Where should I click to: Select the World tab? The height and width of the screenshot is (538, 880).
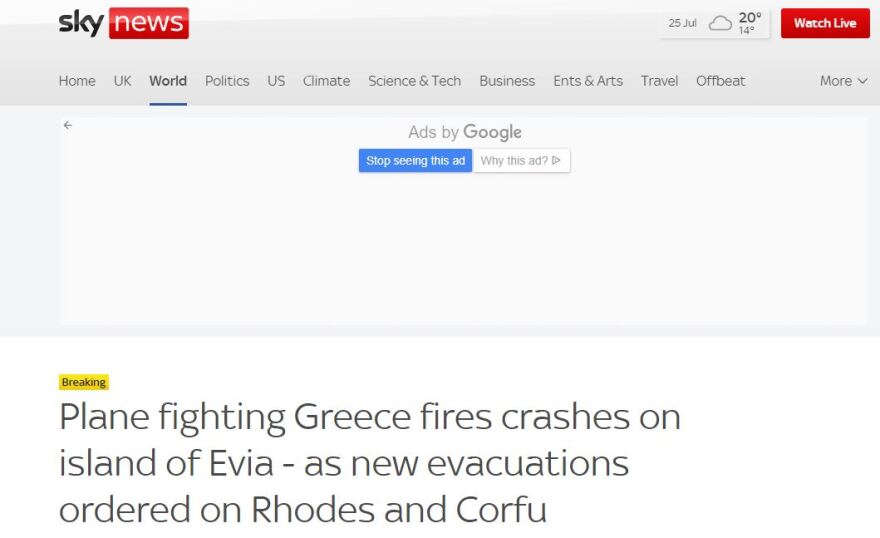click(168, 81)
